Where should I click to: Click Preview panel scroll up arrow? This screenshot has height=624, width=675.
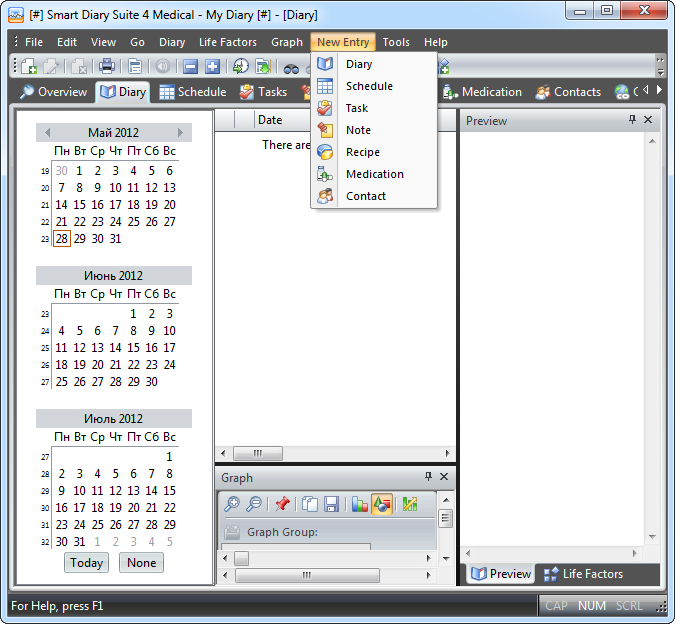[652, 141]
